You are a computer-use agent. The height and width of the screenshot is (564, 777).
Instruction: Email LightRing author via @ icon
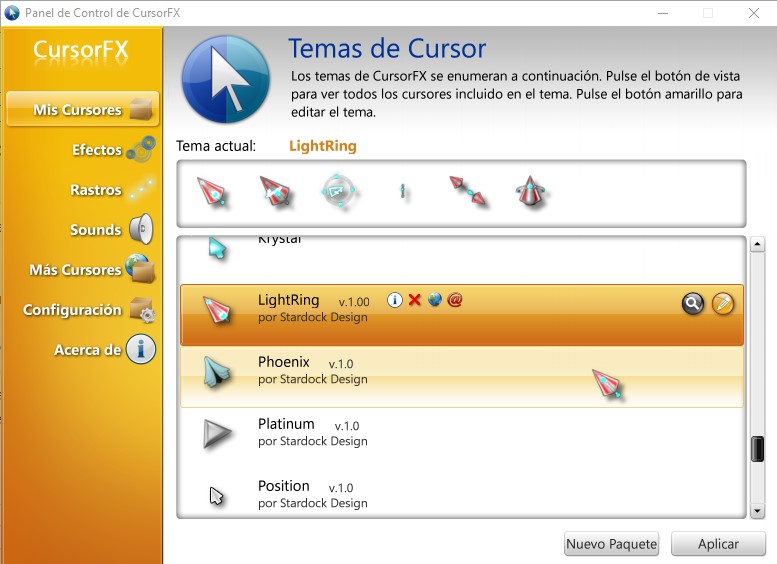point(454,299)
